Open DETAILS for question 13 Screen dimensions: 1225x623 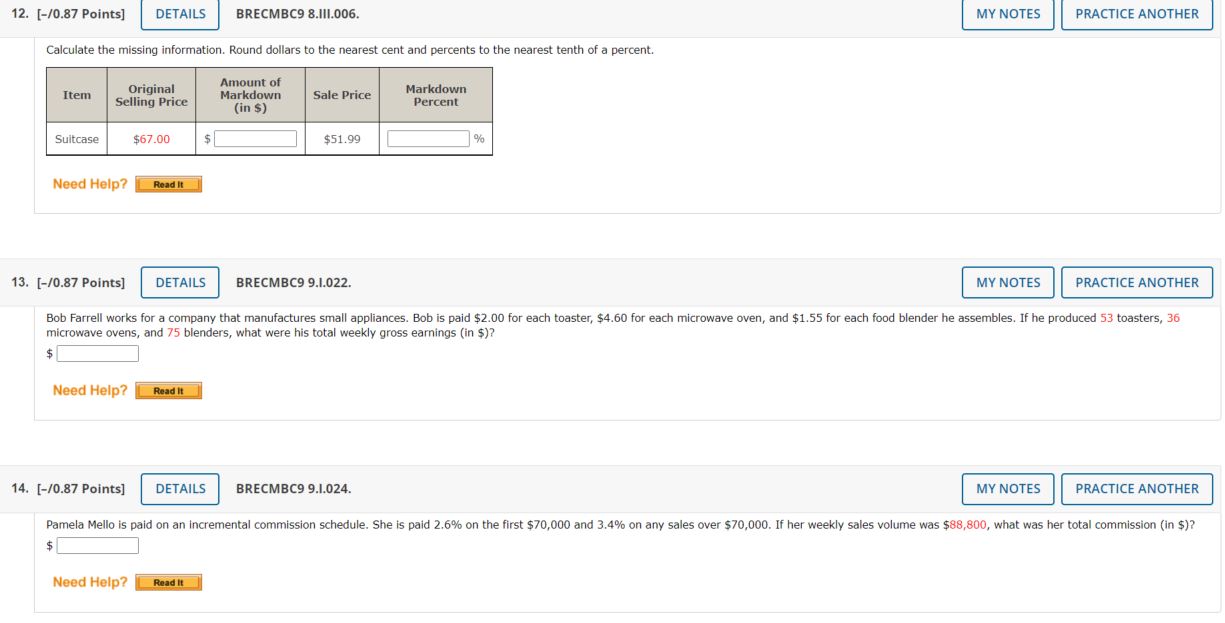pyautogui.click(x=180, y=282)
